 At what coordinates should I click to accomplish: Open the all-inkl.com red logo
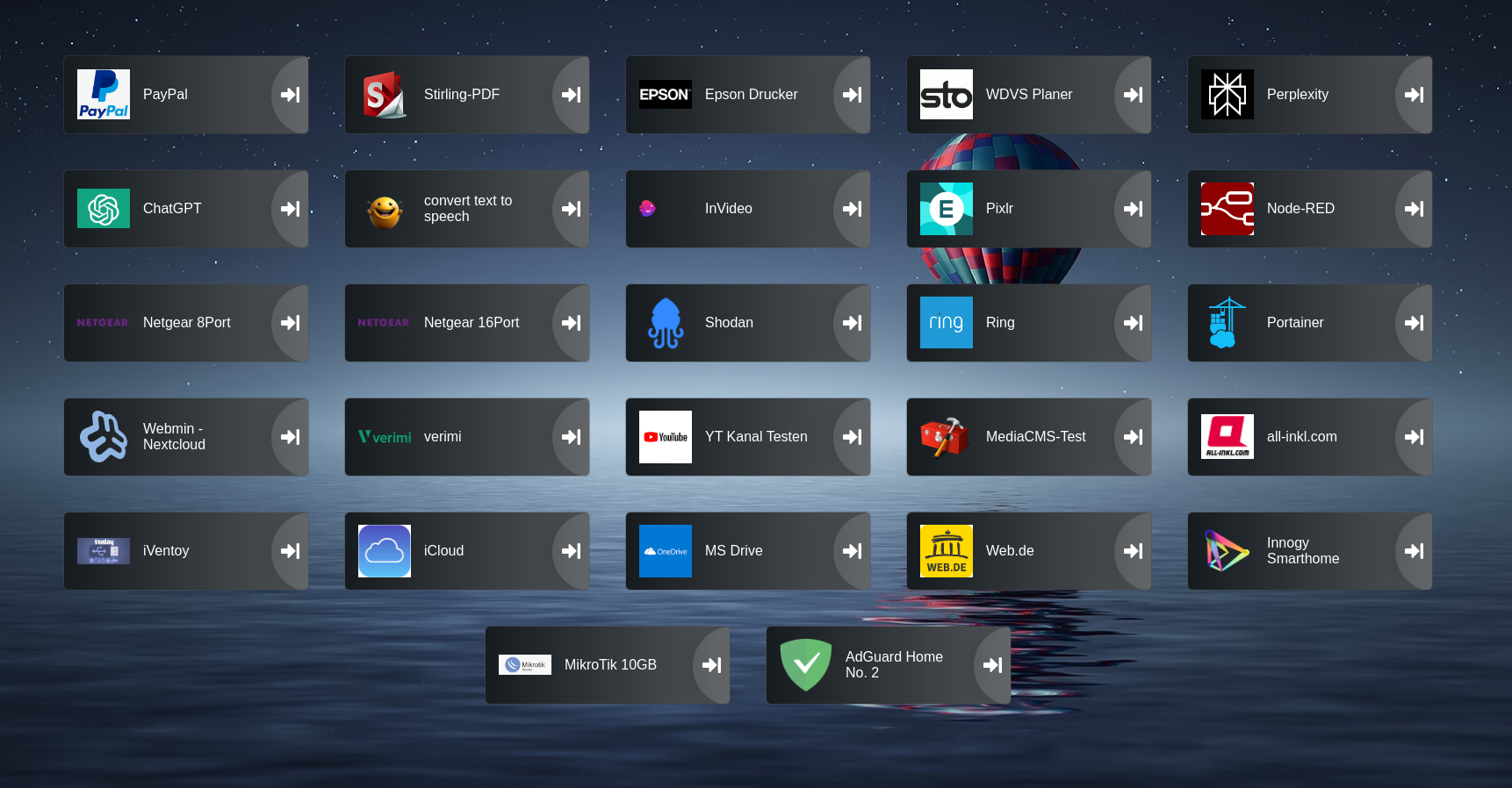pos(1228,437)
